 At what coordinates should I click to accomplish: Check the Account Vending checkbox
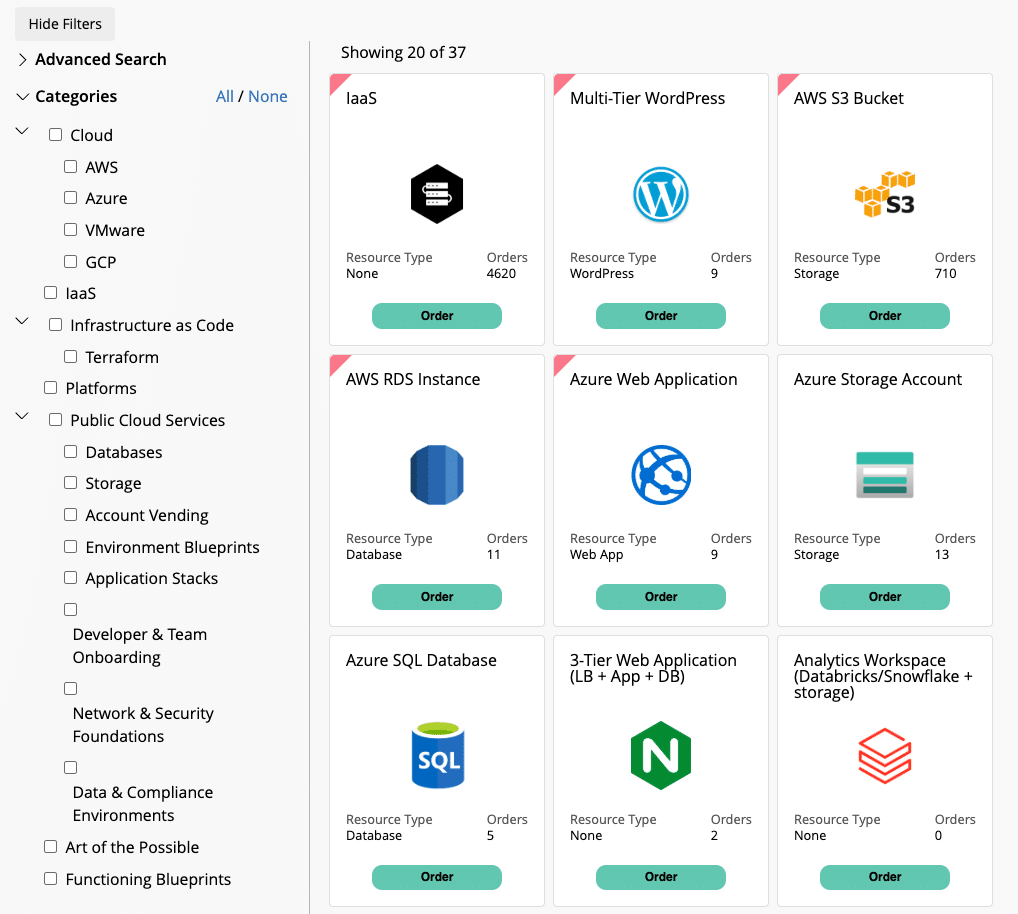pyautogui.click(x=70, y=514)
